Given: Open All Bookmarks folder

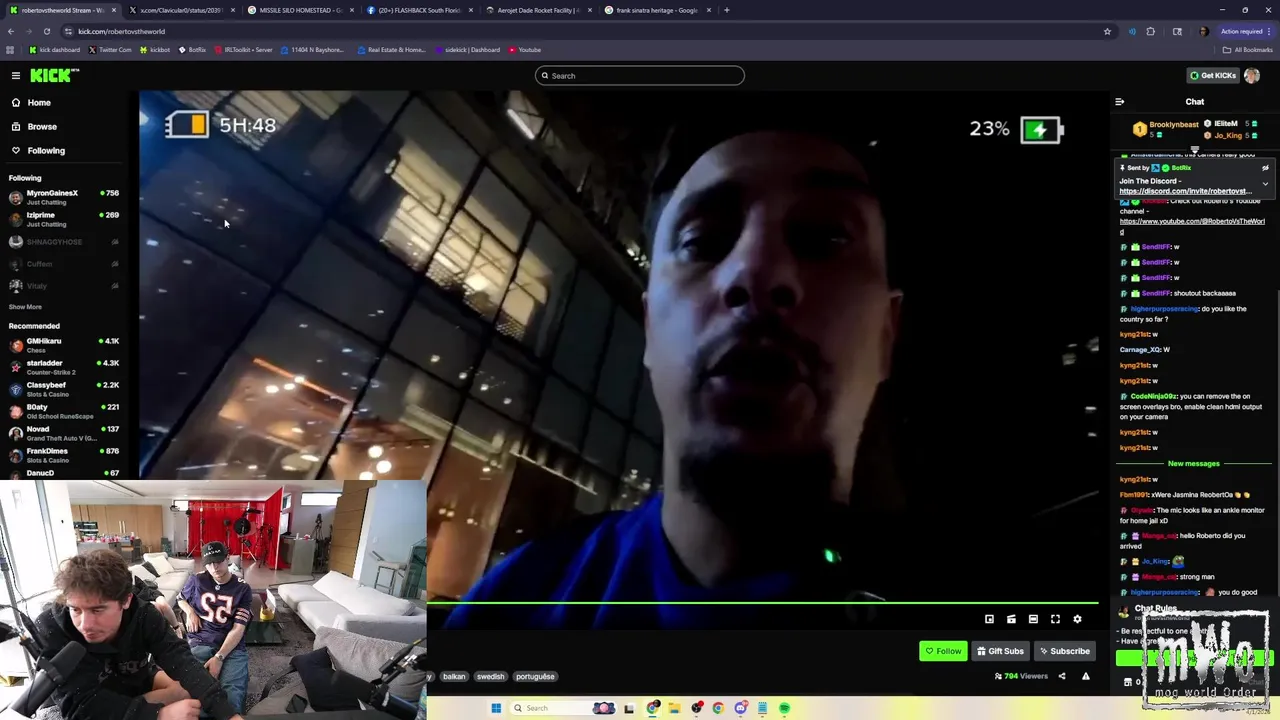Looking at the screenshot, I should click(1247, 50).
